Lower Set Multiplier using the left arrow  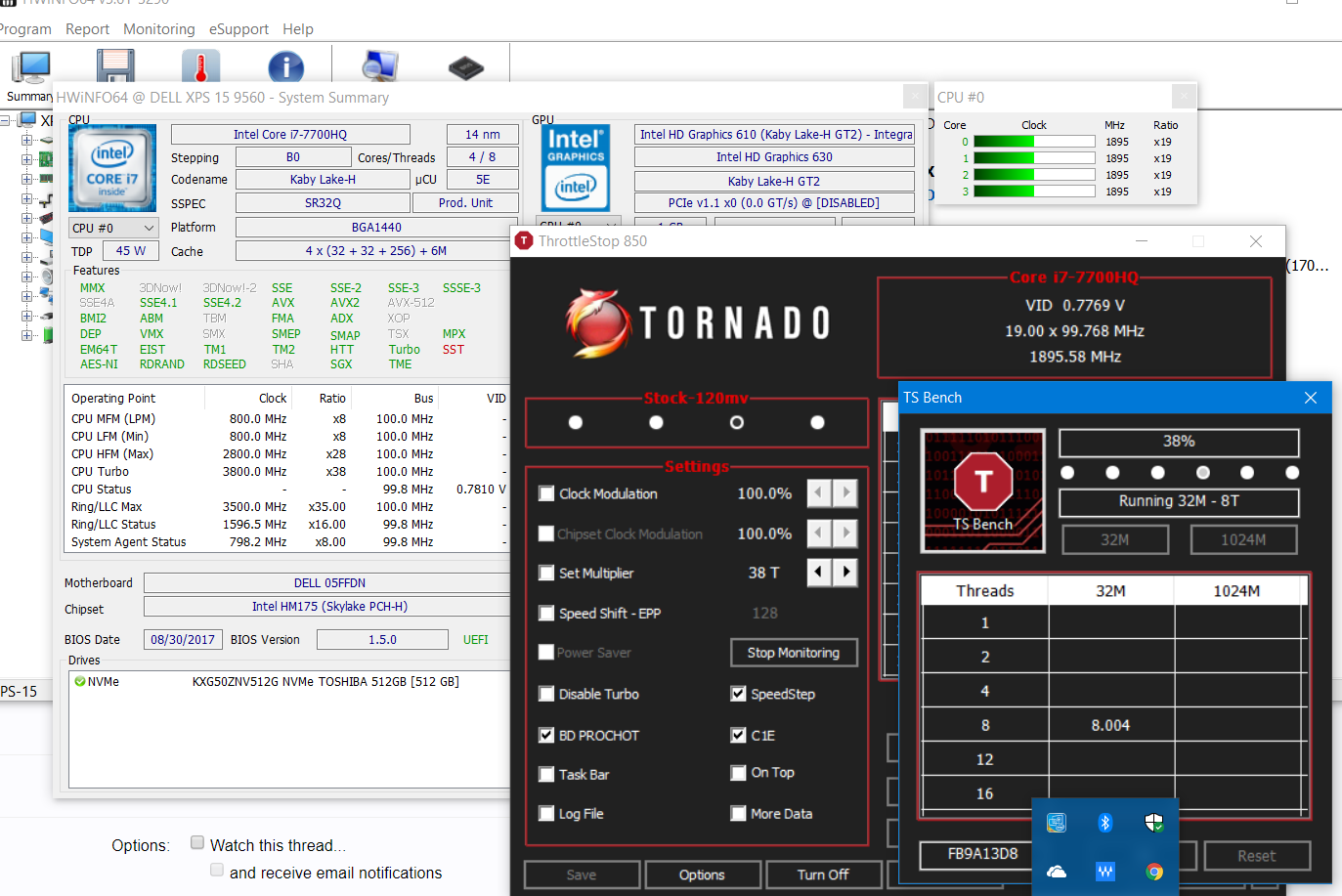819,573
